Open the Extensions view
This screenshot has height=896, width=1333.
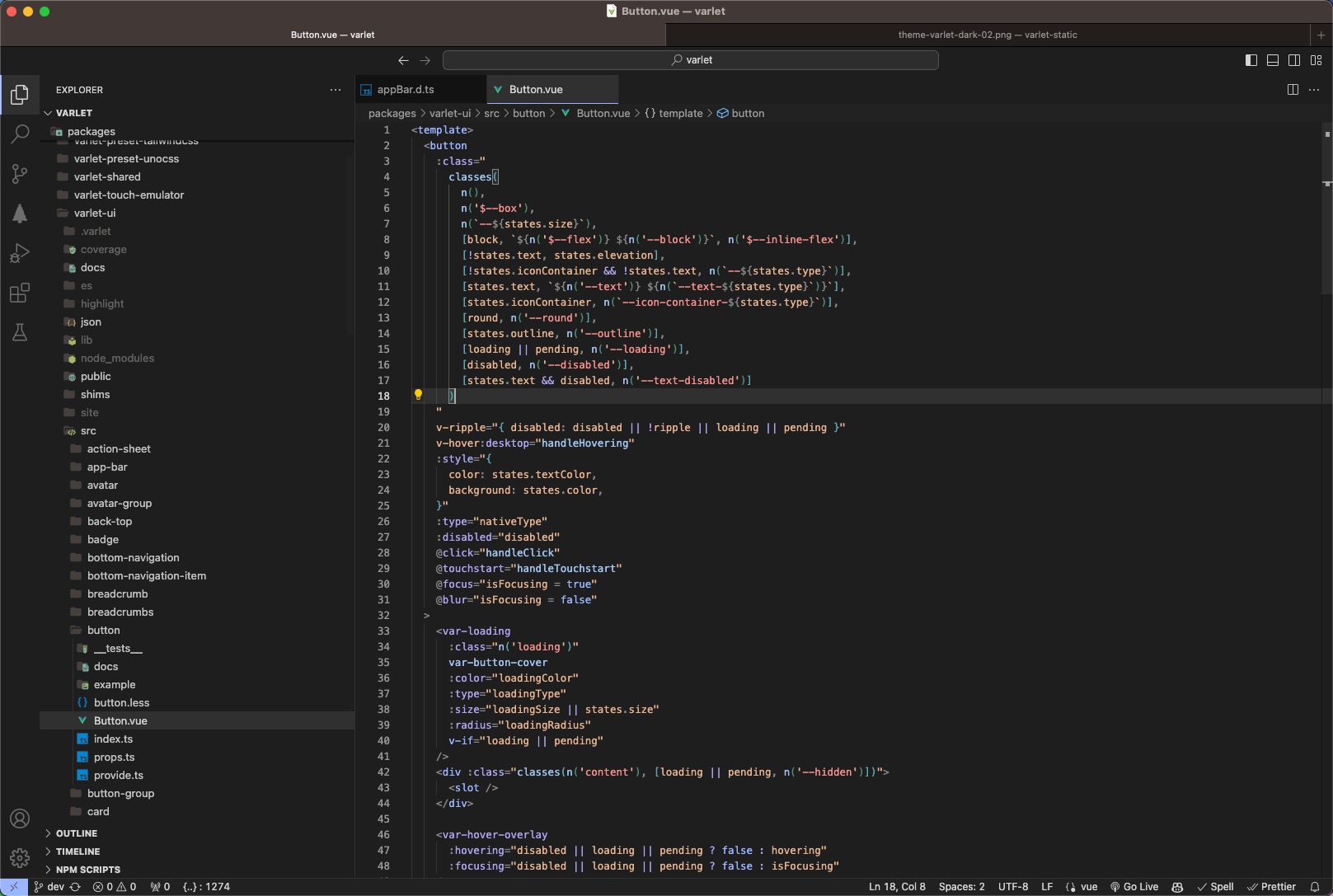point(20,293)
